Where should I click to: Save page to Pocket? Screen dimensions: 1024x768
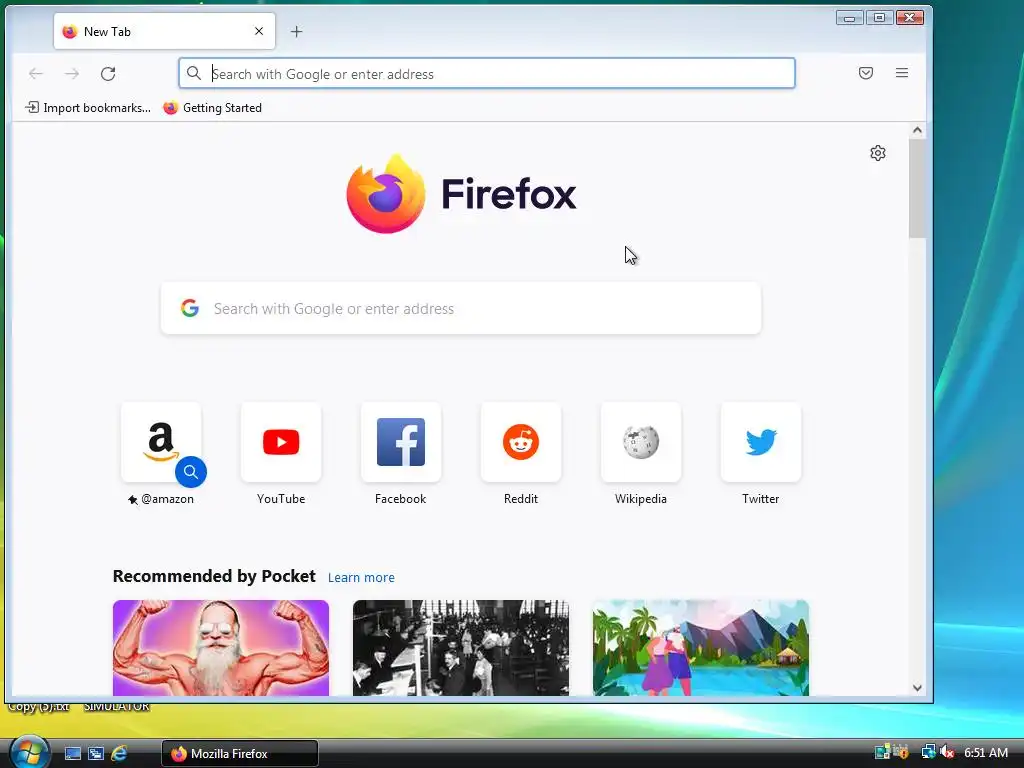(866, 73)
